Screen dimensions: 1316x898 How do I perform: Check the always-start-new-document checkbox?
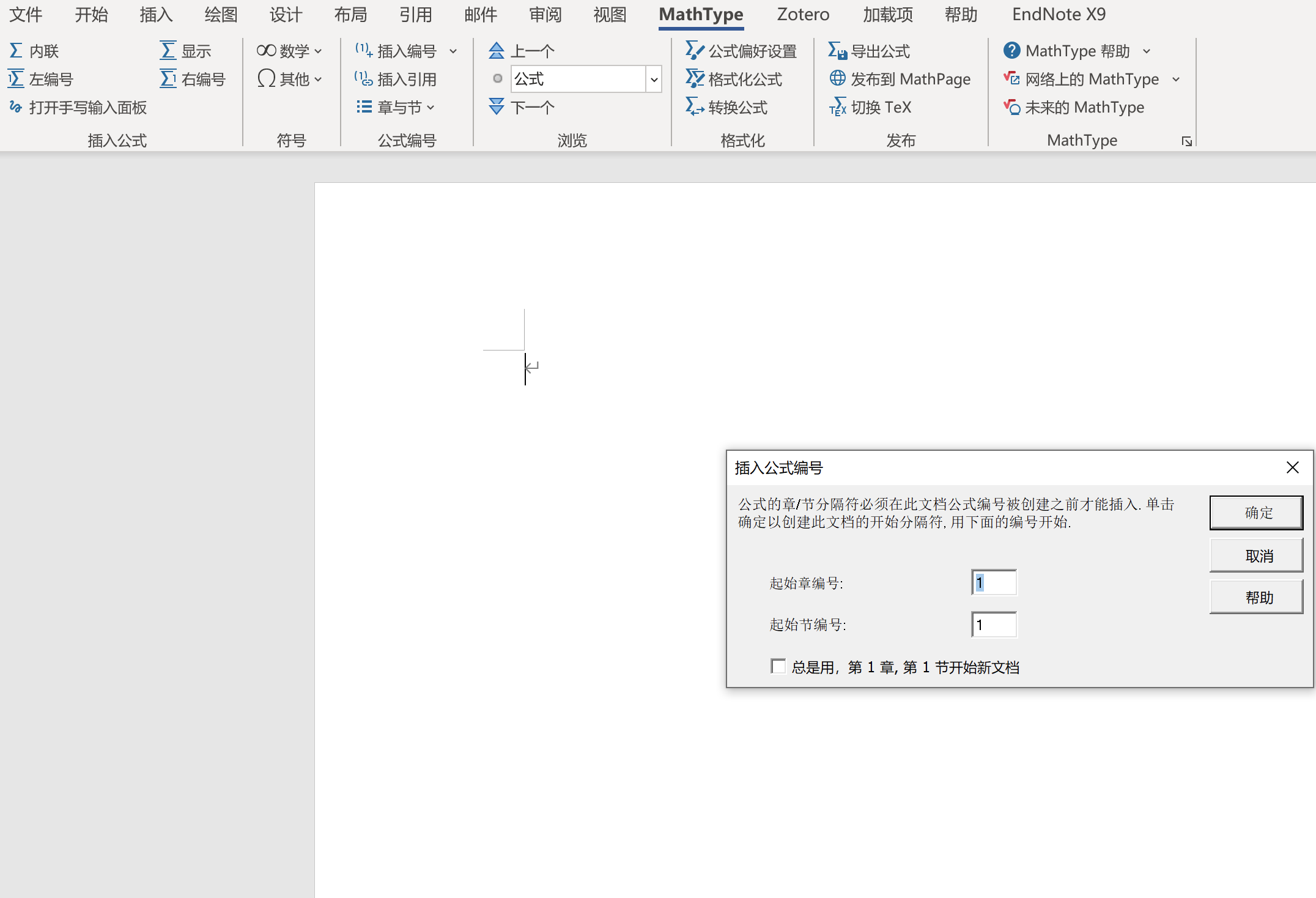click(x=778, y=666)
